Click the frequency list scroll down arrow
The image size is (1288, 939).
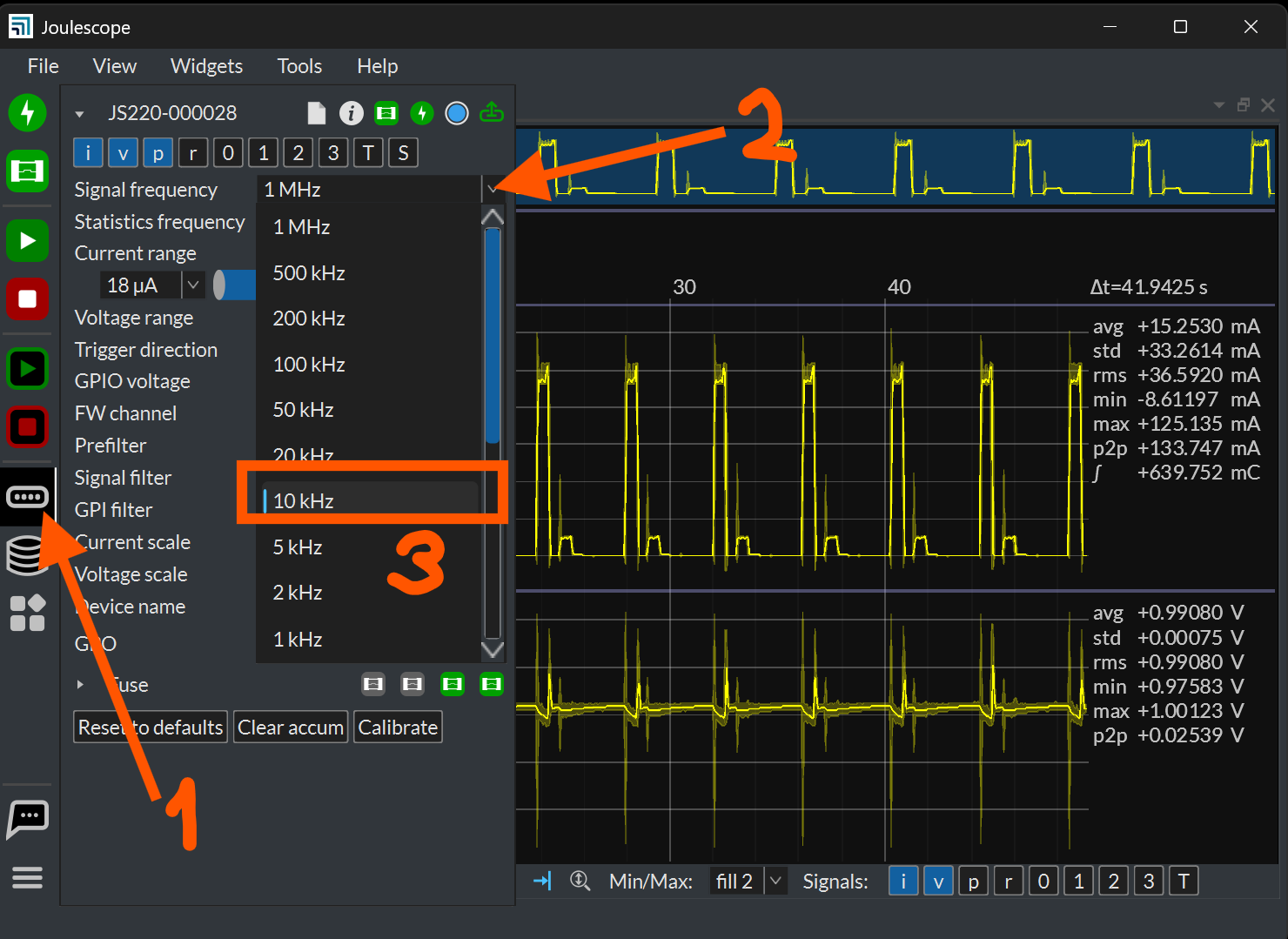[493, 649]
